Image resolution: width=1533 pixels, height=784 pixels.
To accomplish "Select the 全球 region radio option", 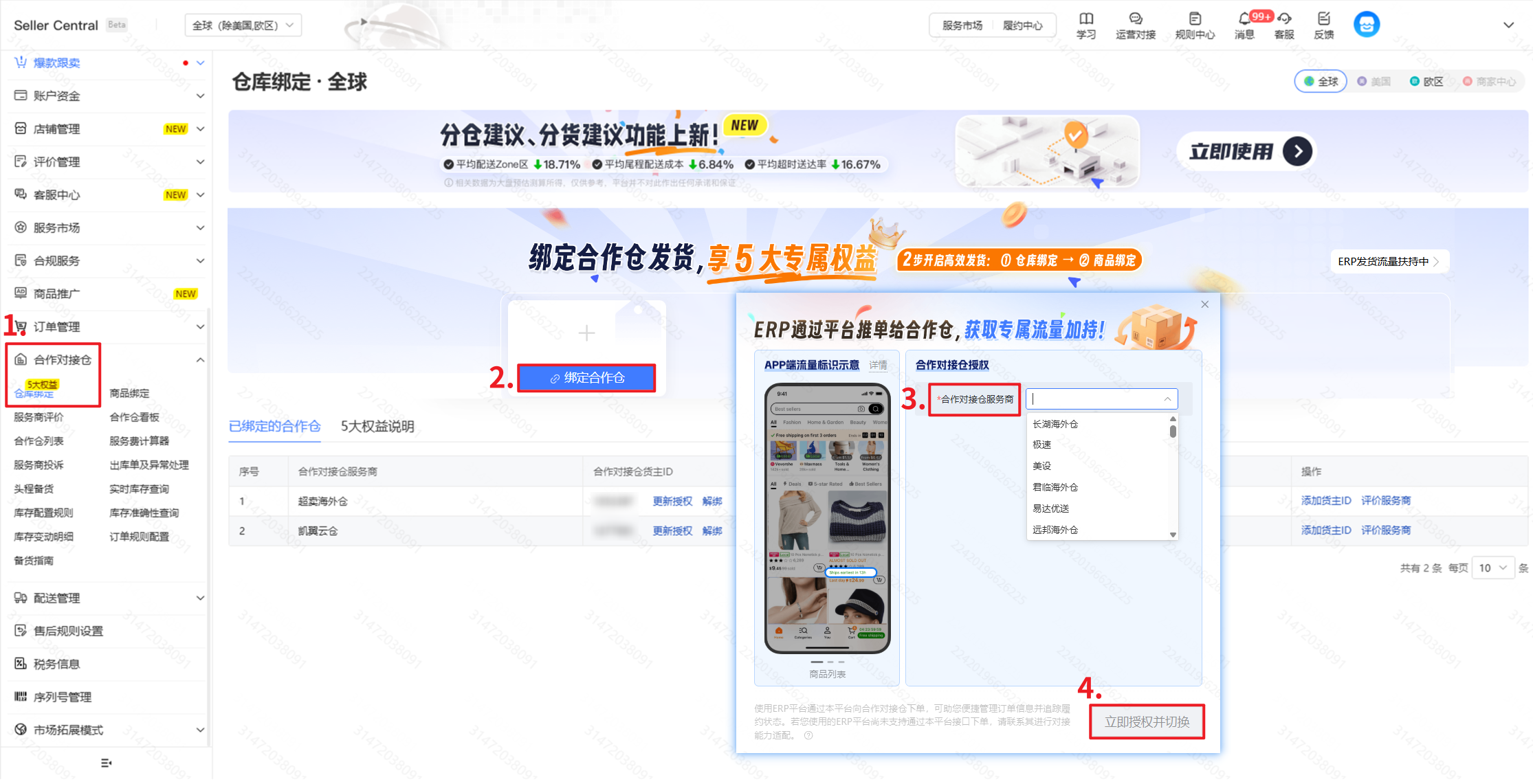I will [x=1320, y=82].
